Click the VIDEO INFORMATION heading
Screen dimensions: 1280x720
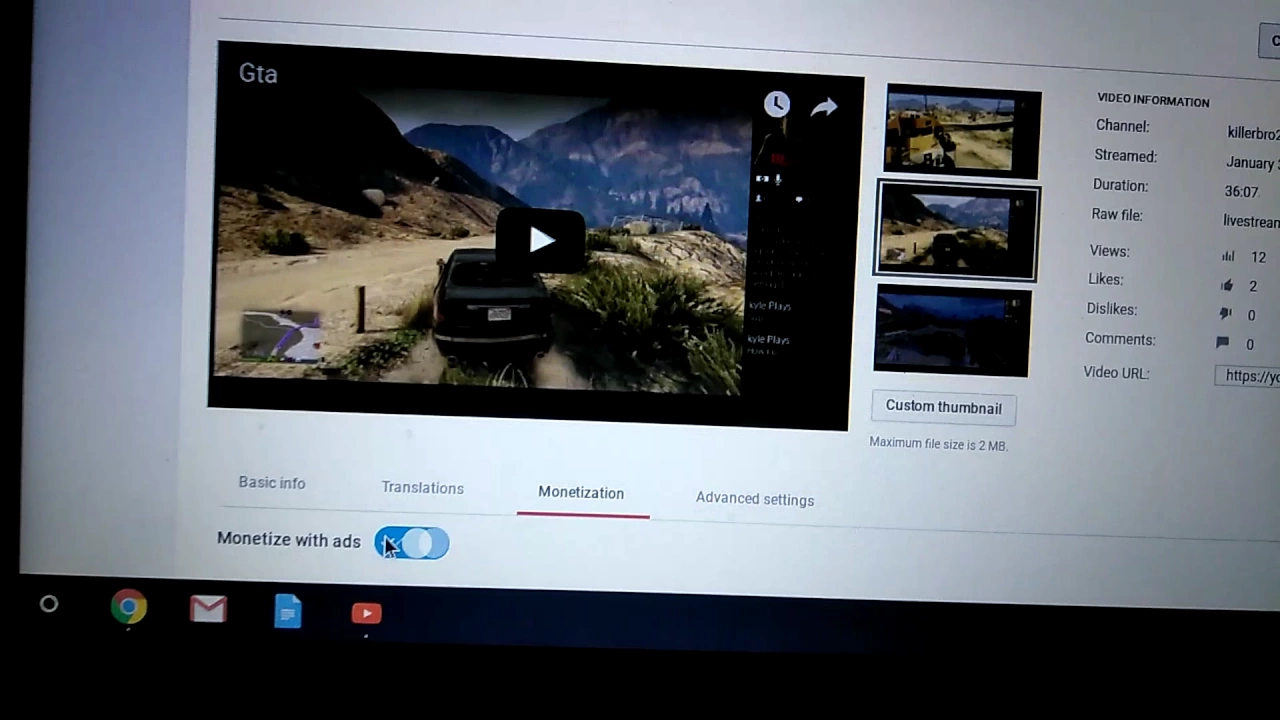pyautogui.click(x=1153, y=100)
